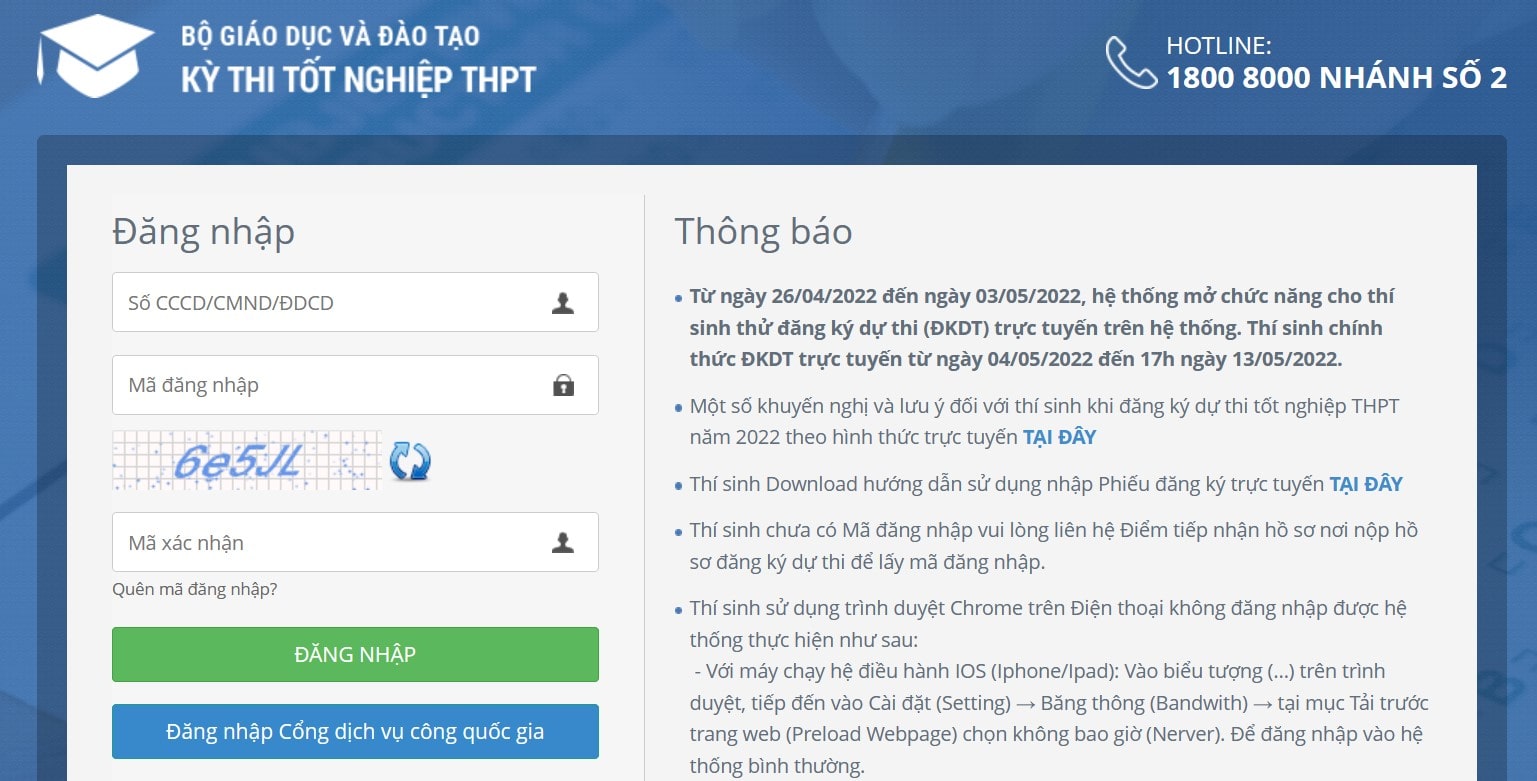Click the user icon in Mã xác nhận field
The image size is (1537, 781).
point(563,543)
